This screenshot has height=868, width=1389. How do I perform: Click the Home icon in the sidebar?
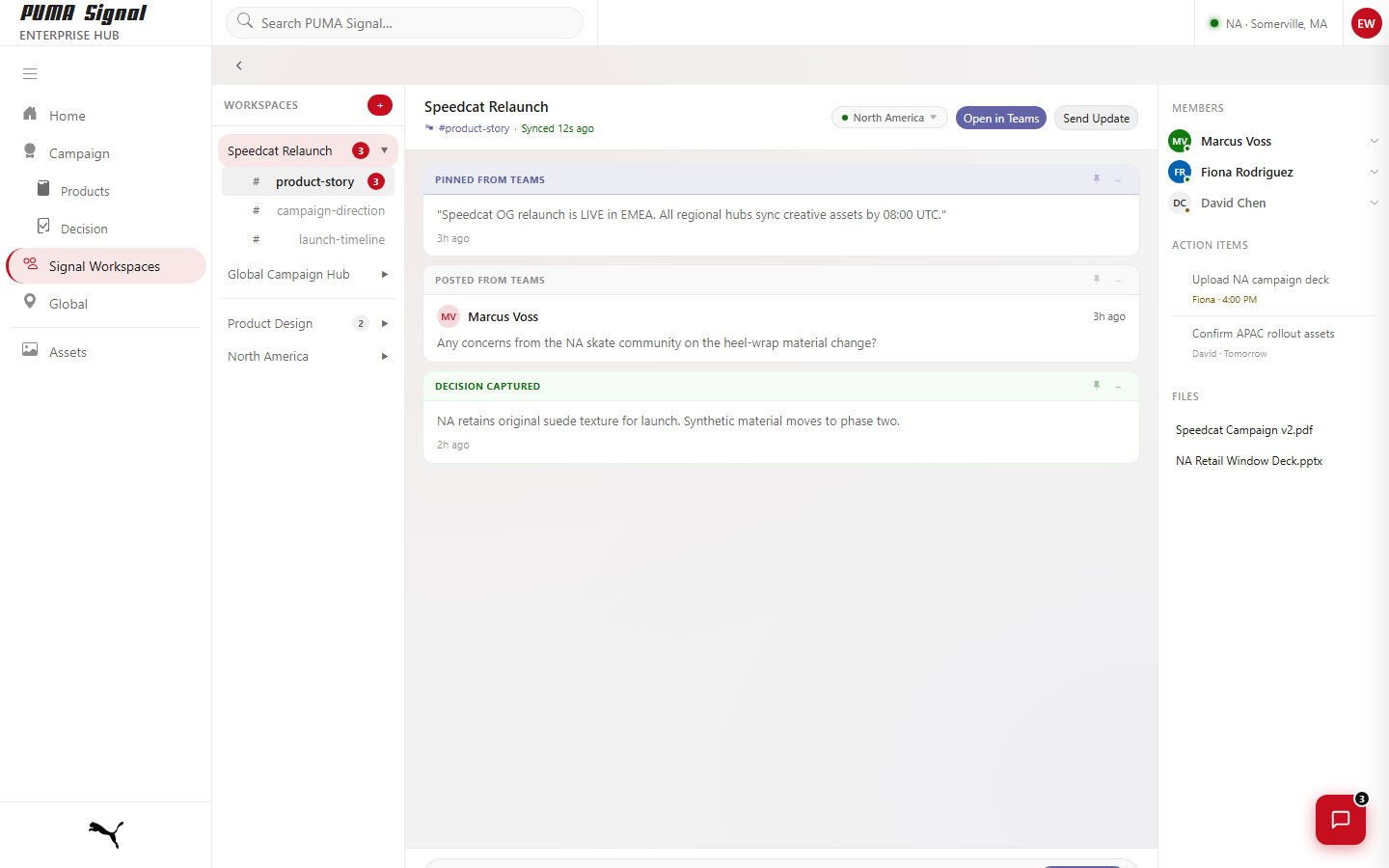30,114
